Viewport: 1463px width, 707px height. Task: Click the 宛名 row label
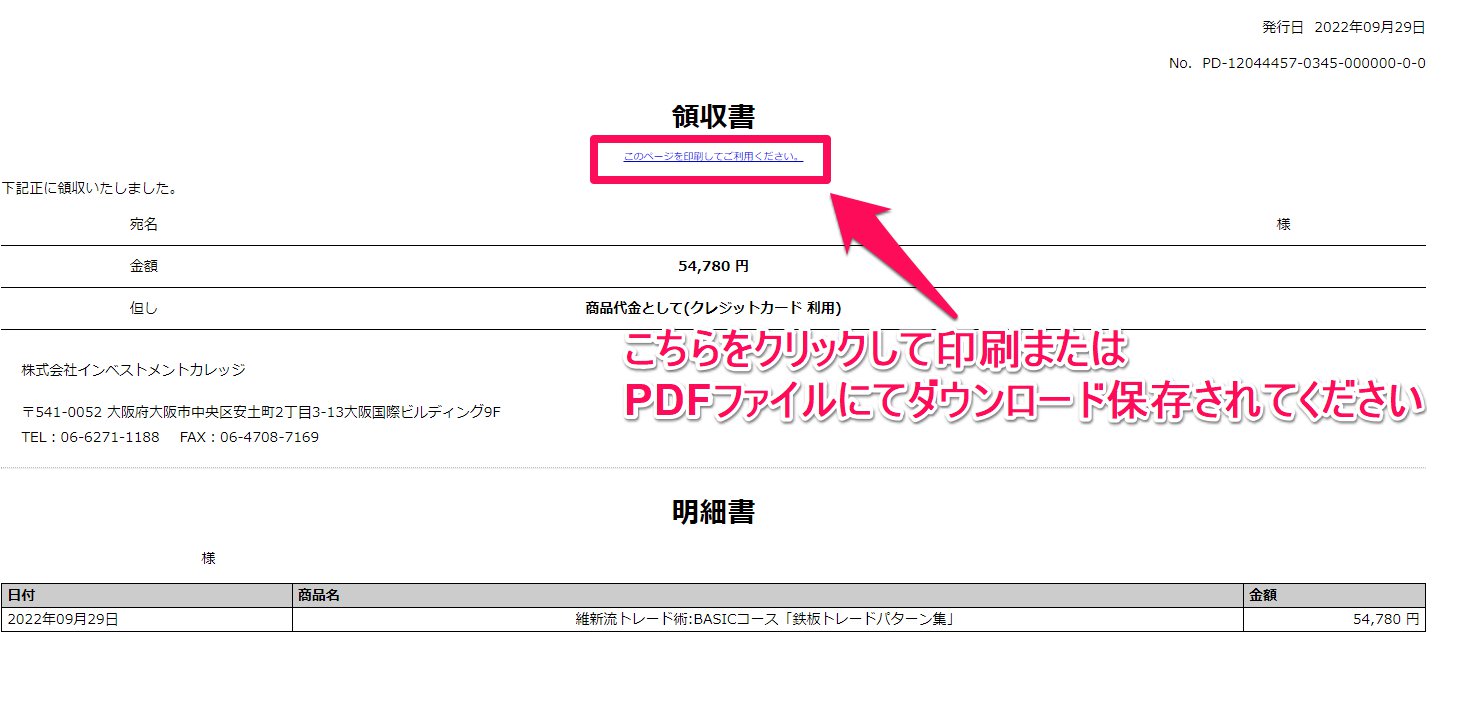(x=144, y=224)
